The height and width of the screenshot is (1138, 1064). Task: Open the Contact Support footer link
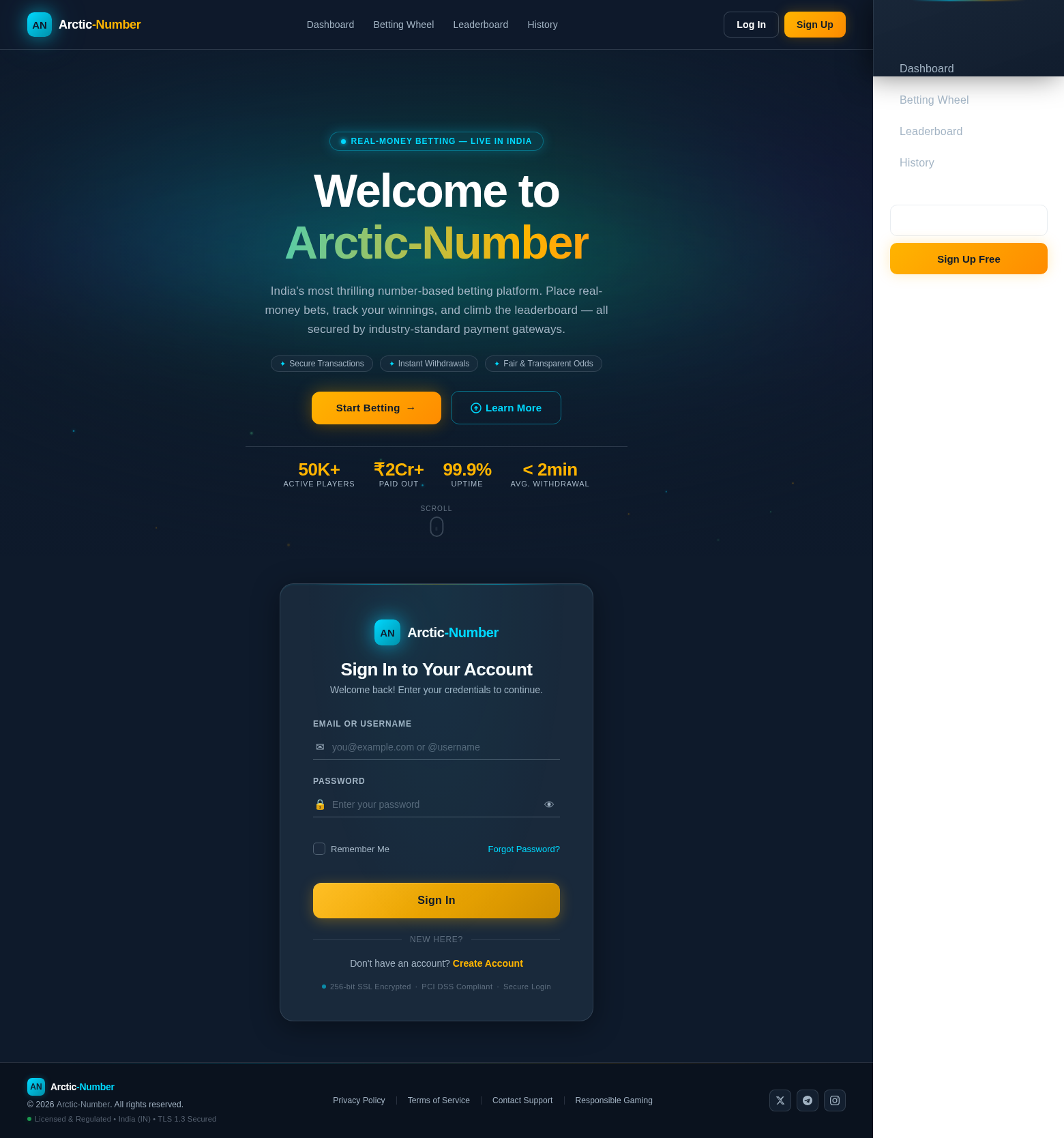tap(522, 1100)
